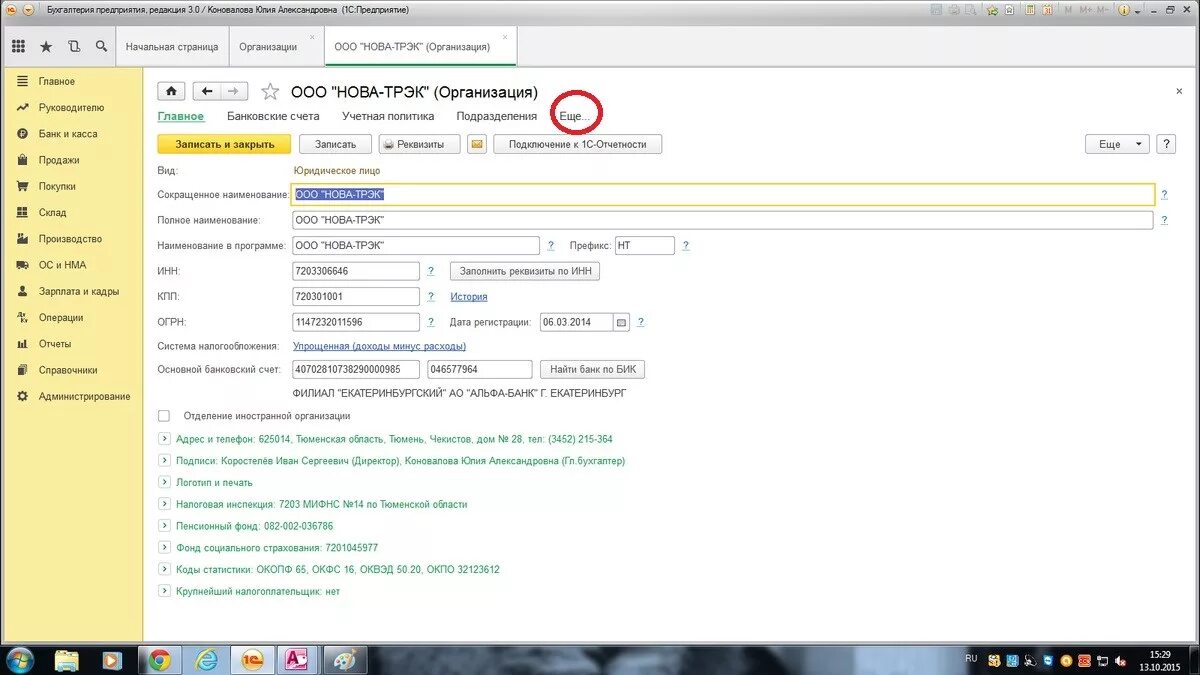
Task: Open 'Подразделения' navigation tab
Action: tap(496, 116)
